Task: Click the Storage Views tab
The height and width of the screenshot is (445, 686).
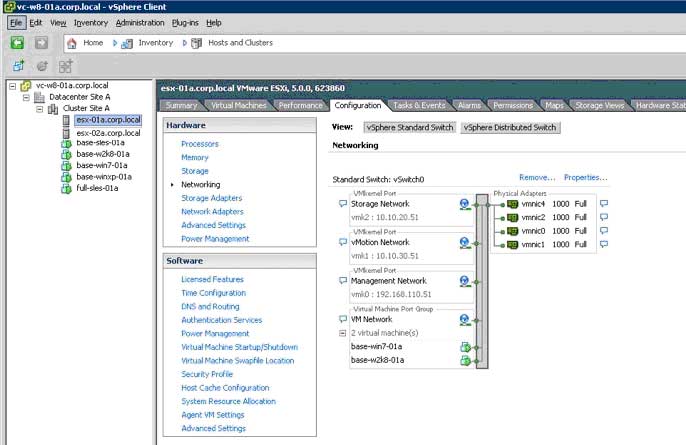Action: [599, 105]
